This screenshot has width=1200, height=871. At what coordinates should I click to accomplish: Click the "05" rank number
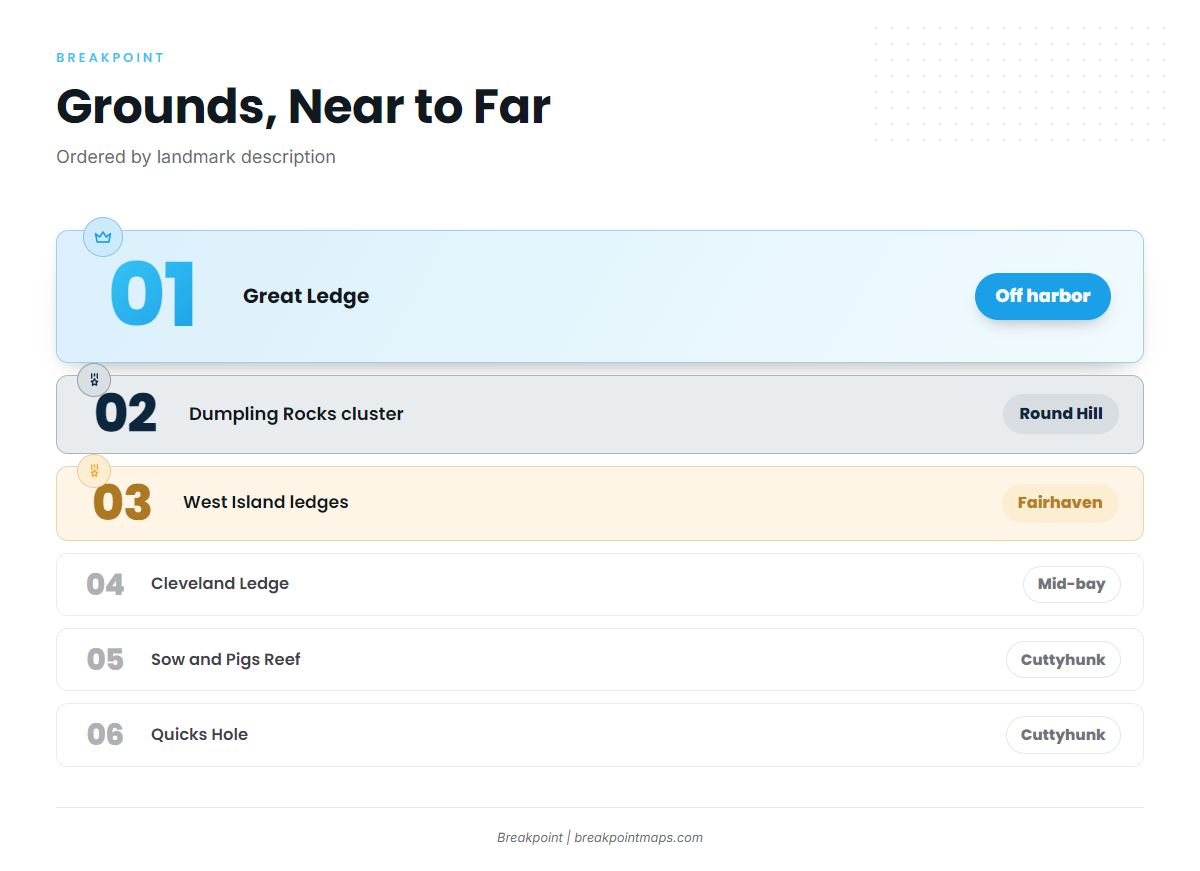click(x=105, y=660)
